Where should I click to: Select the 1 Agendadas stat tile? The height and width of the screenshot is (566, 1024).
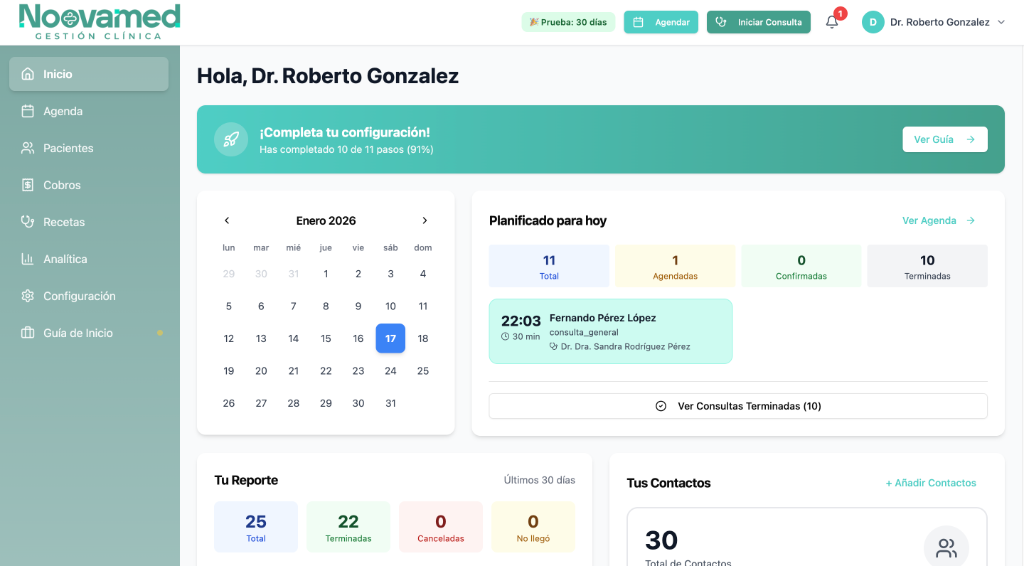click(675, 266)
